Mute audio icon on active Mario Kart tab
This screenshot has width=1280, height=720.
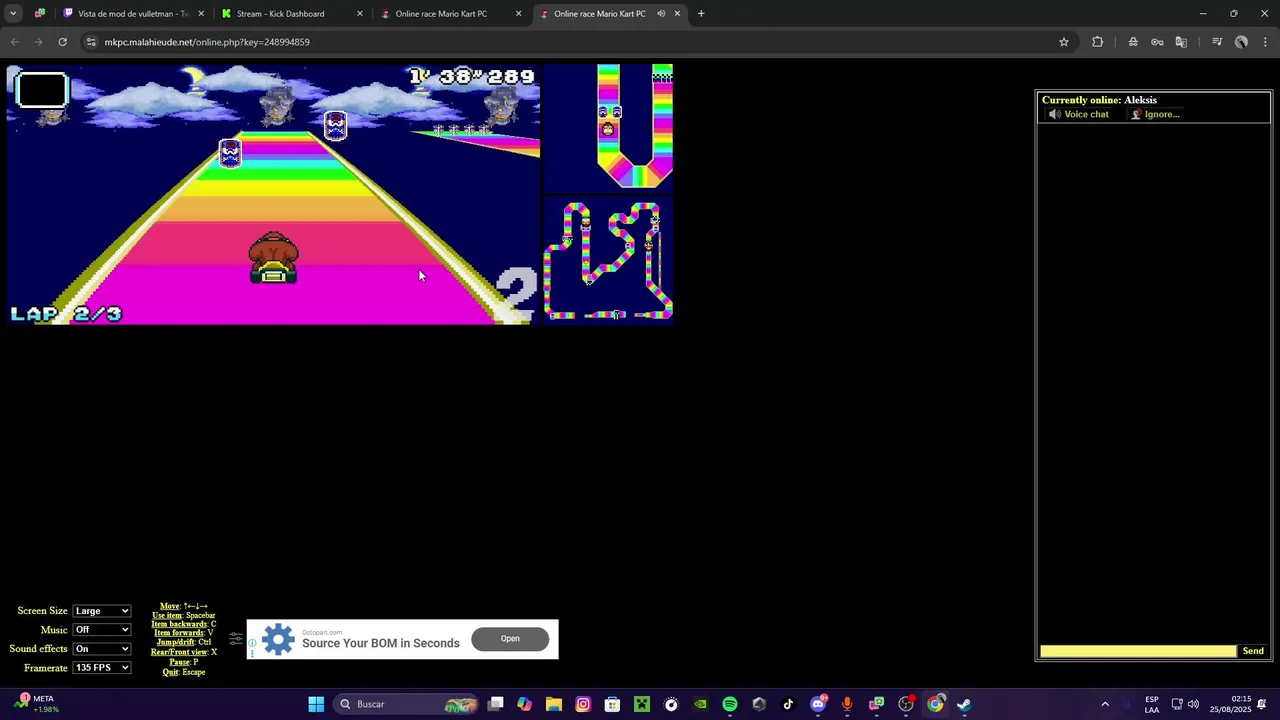tap(661, 14)
